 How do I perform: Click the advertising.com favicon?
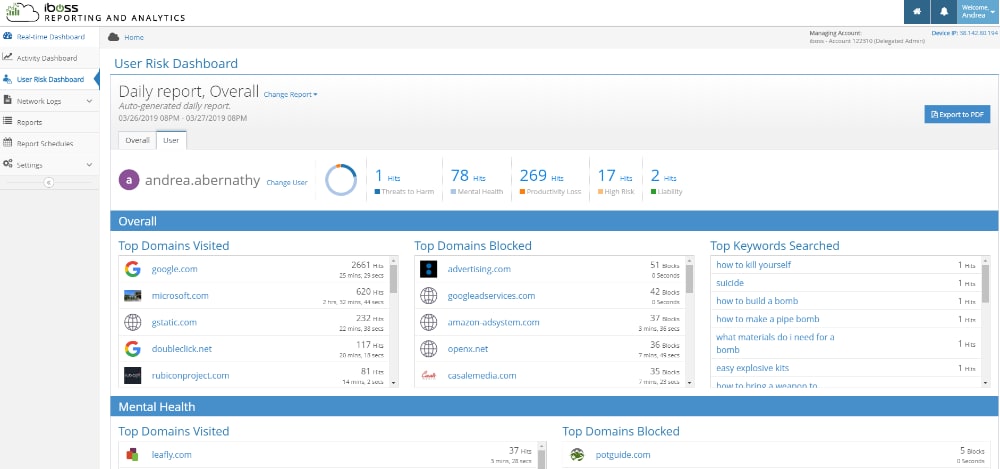429,269
